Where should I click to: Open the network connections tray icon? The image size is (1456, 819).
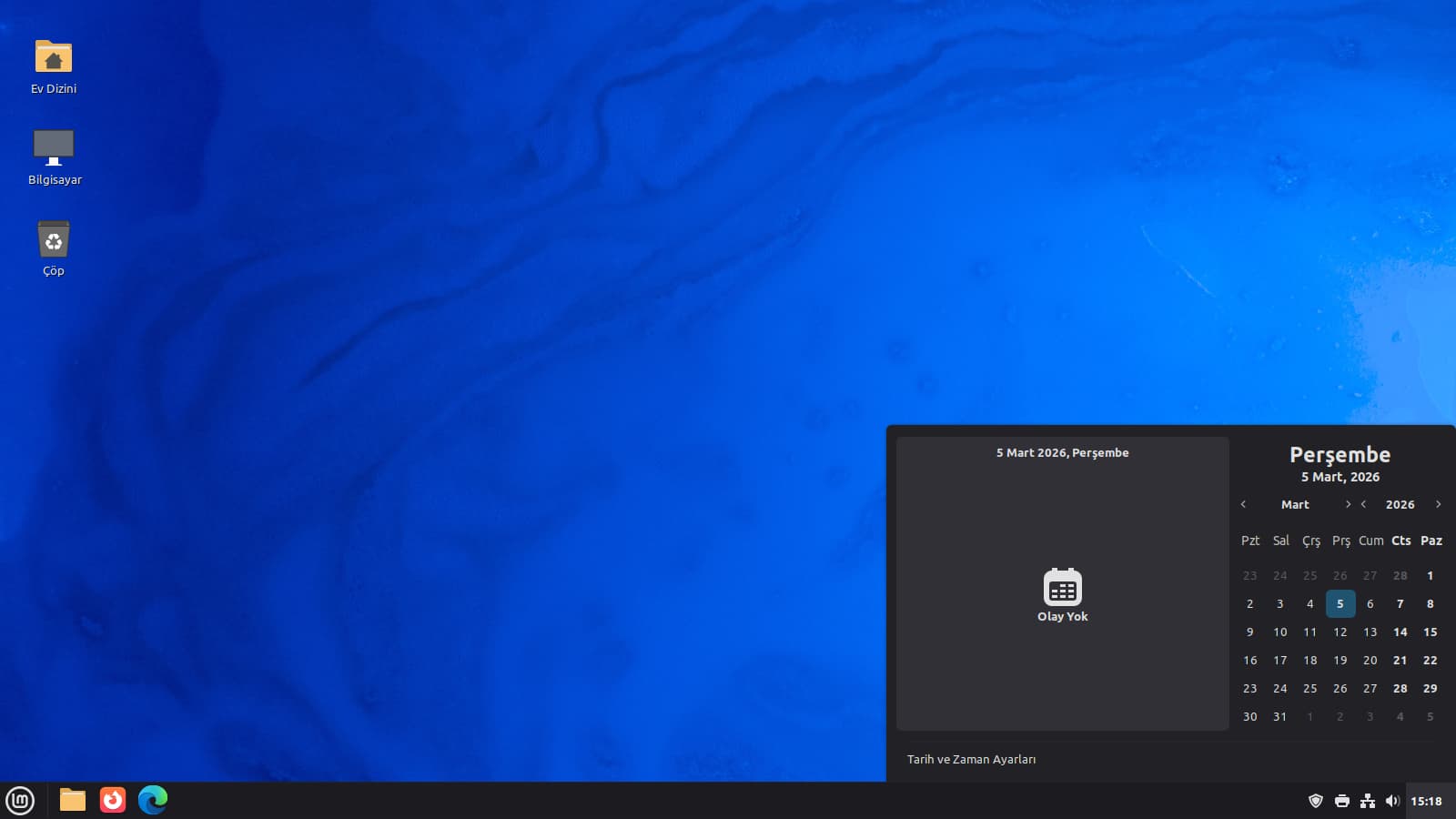(x=1367, y=801)
